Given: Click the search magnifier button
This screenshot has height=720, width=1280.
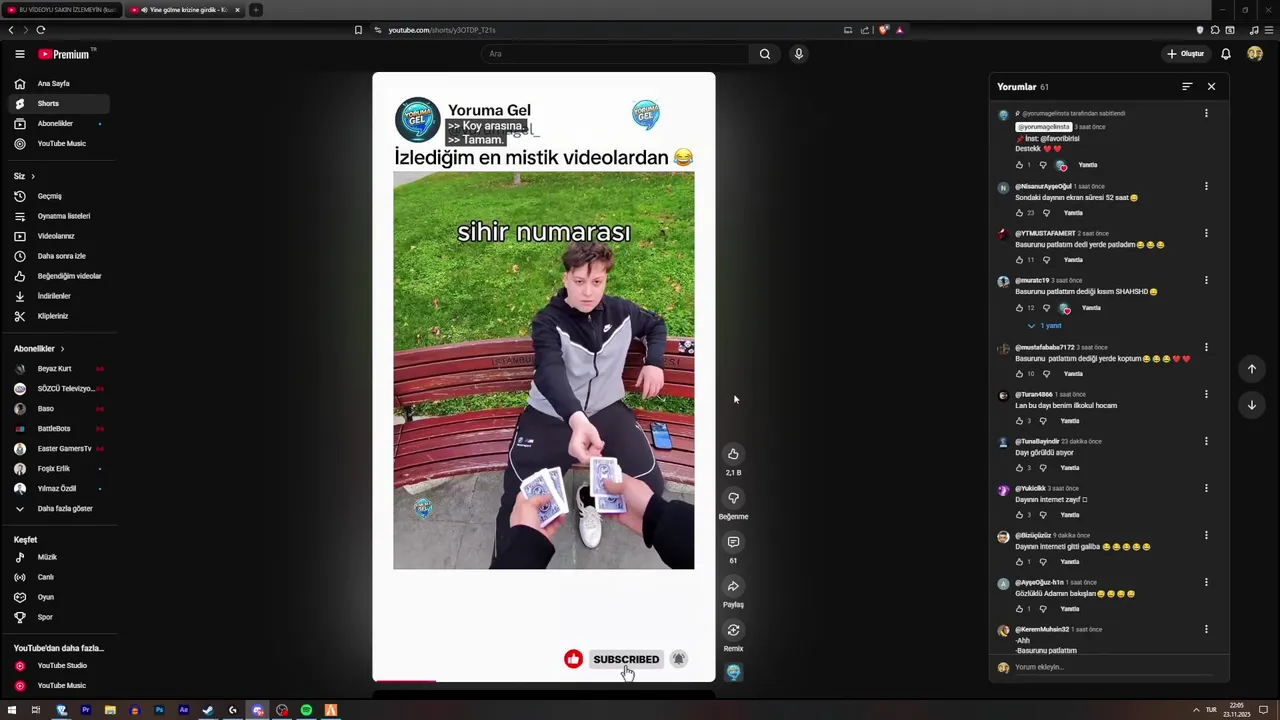Looking at the screenshot, I should (765, 54).
